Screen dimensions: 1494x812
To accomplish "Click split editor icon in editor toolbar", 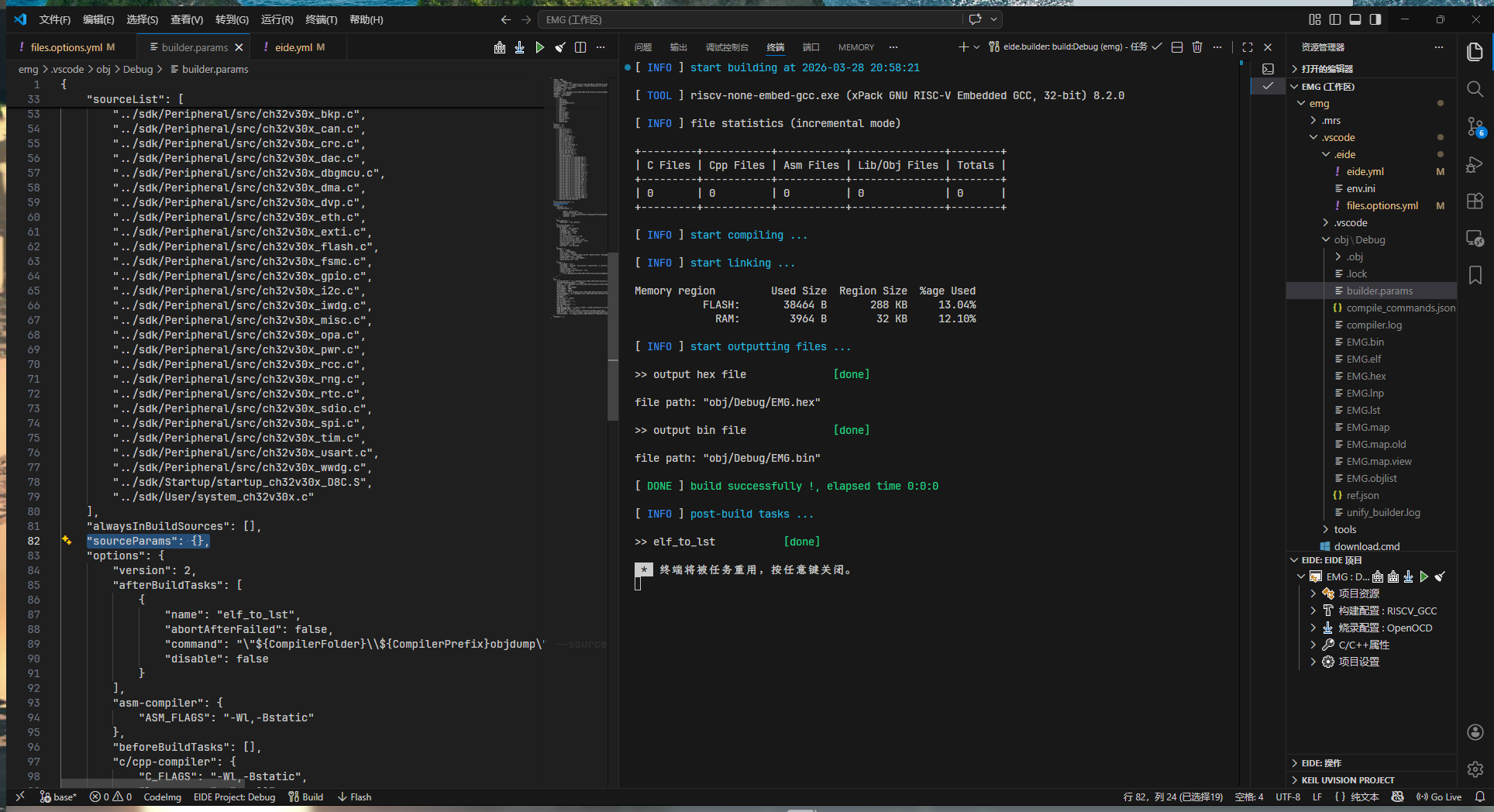I will pyautogui.click(x=580, y=47).
